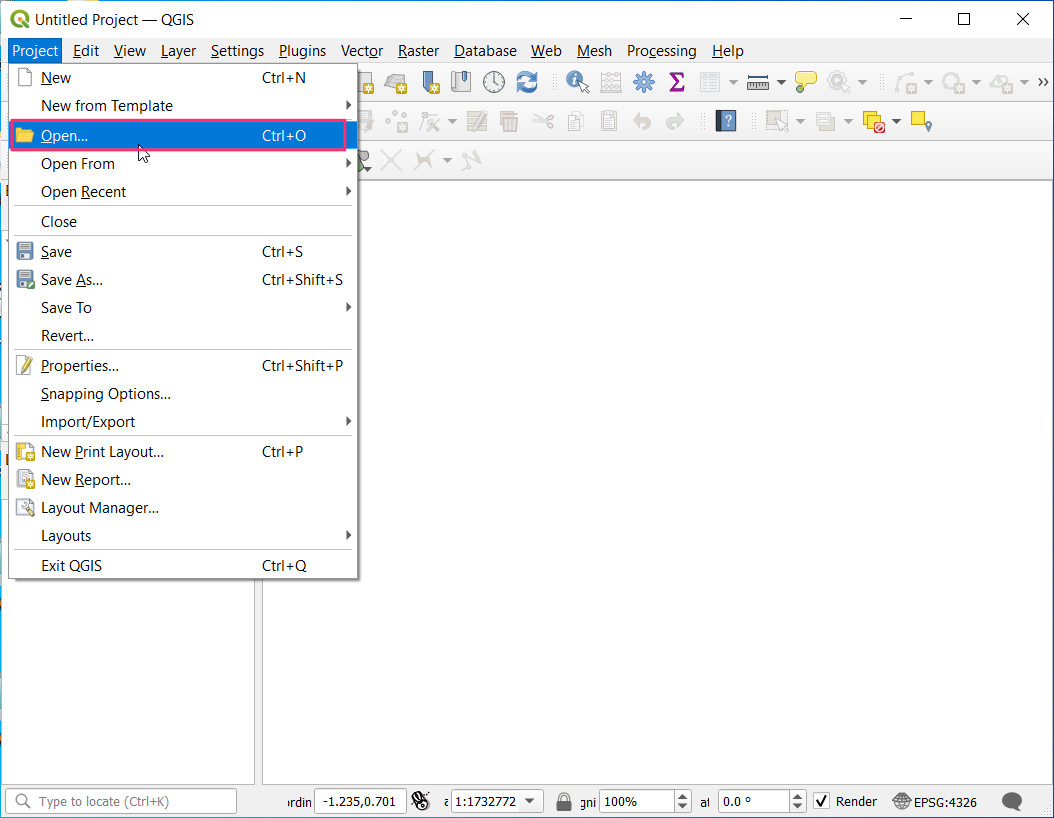This screenshot has width=1054, height=818.
Task: Choose Save As... menu entry
Action: coord(183,280)
